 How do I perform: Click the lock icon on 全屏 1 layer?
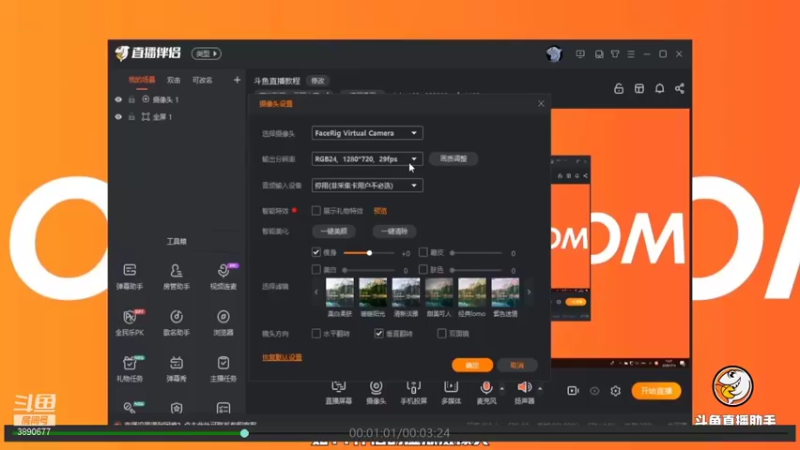pos(132,117)
